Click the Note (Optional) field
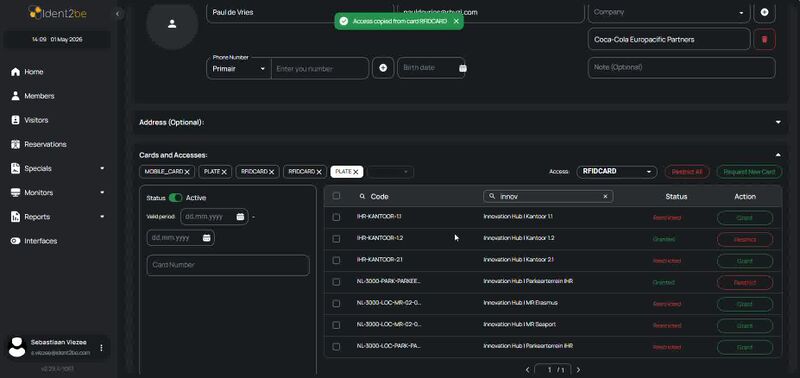800x378 pixels. 682,68
